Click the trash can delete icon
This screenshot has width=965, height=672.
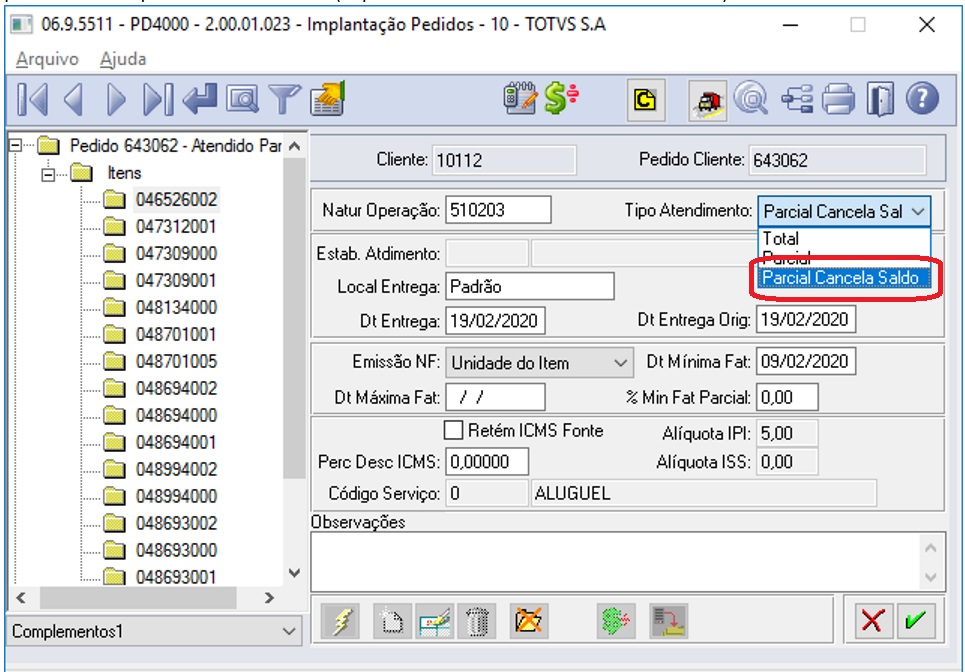pos(477,621)
